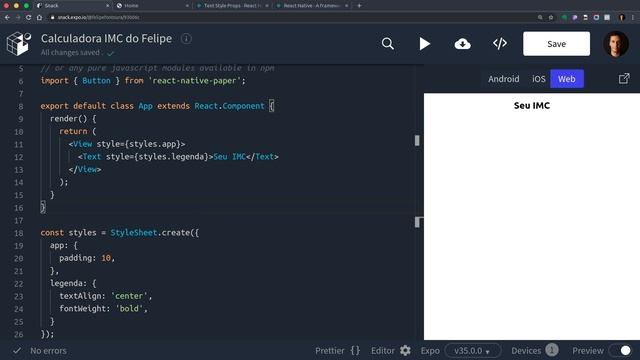Screen dimensions: 640x360
Task: Click the Prettier braces icon
Action: [355, 351]
